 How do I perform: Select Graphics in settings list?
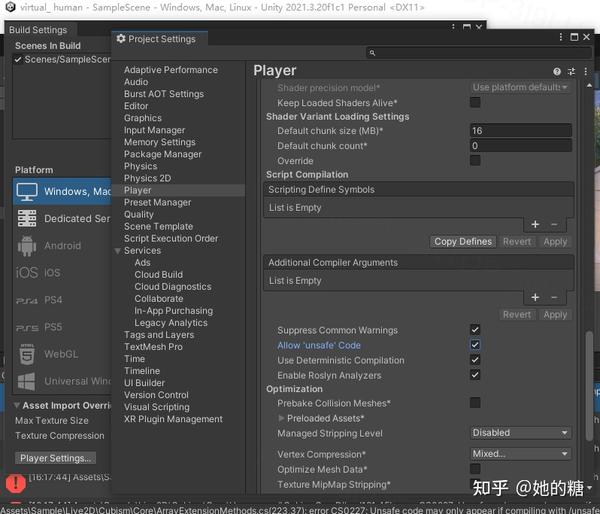tap(143, 118)
